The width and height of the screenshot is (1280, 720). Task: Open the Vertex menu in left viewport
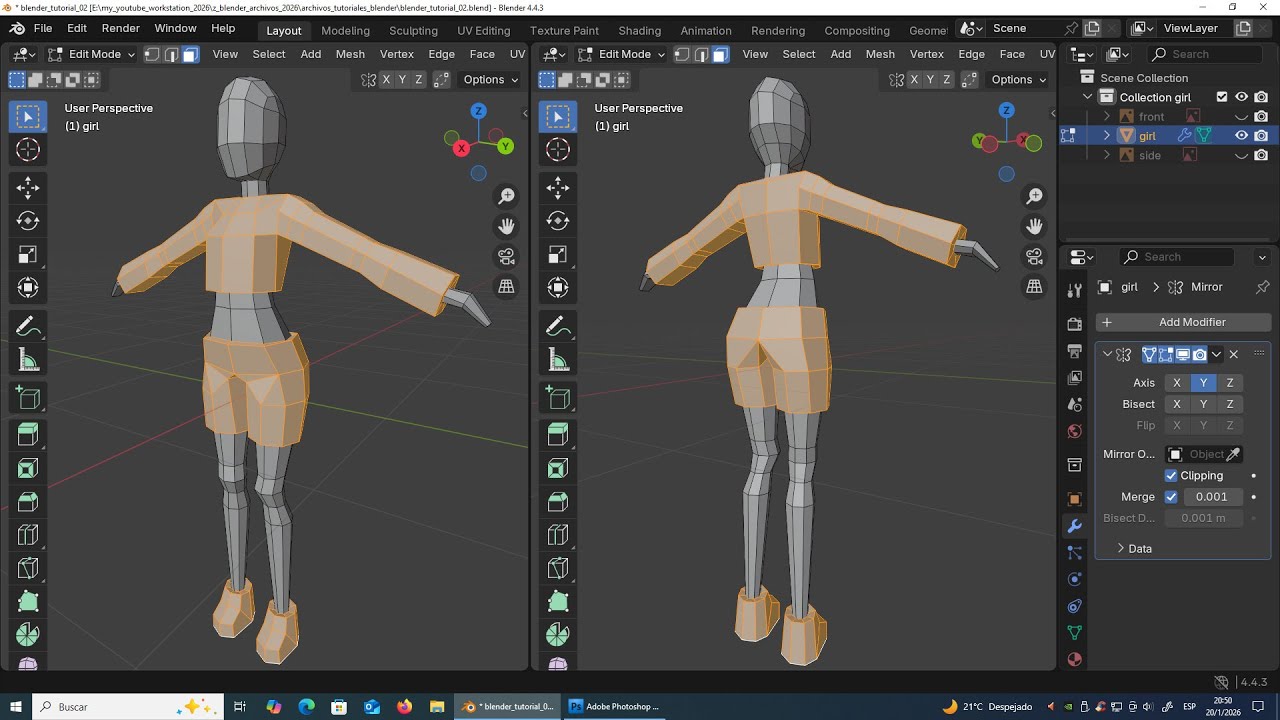[397, 54]
